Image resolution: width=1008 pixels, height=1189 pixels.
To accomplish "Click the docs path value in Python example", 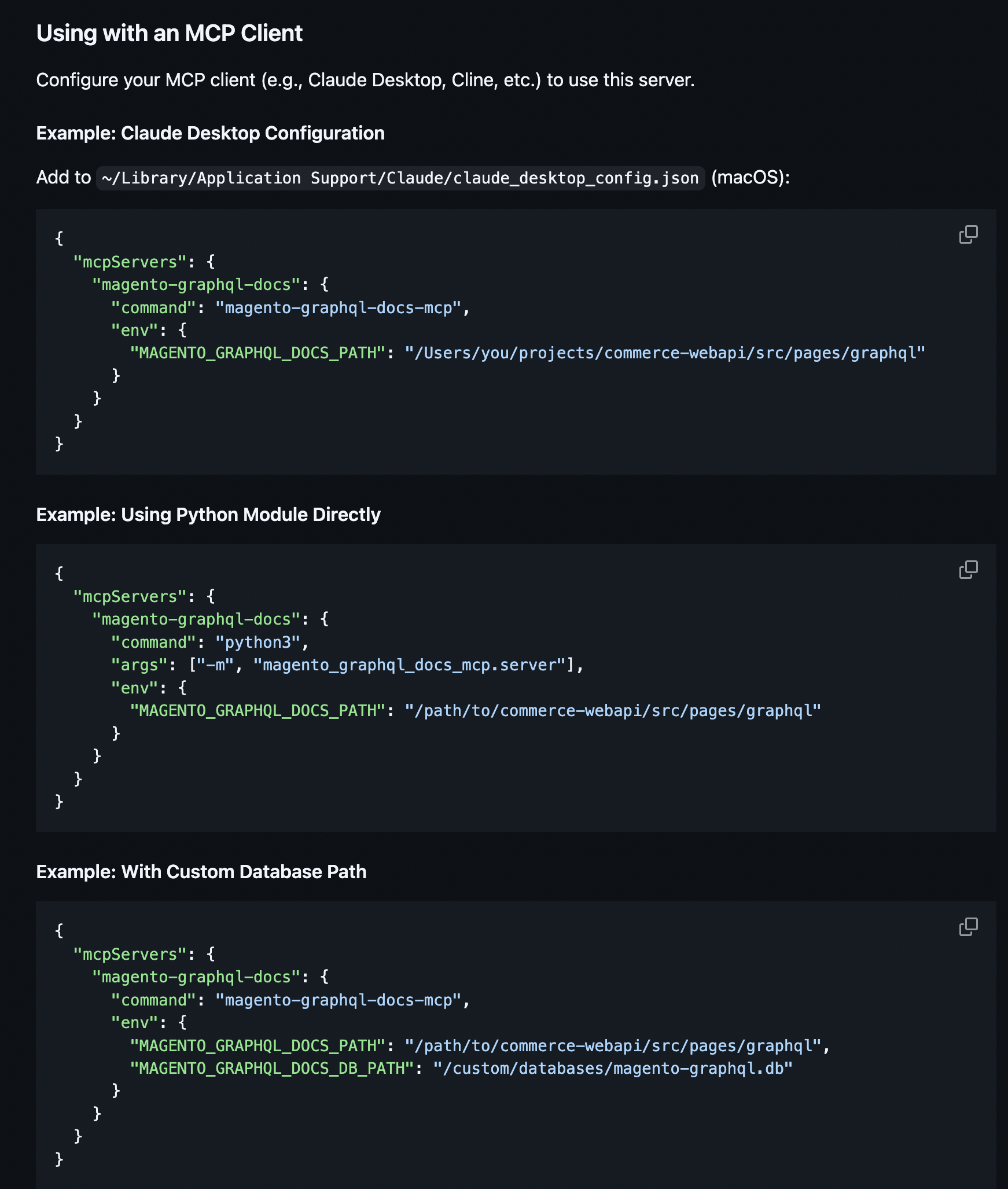I will coord(612,711).
